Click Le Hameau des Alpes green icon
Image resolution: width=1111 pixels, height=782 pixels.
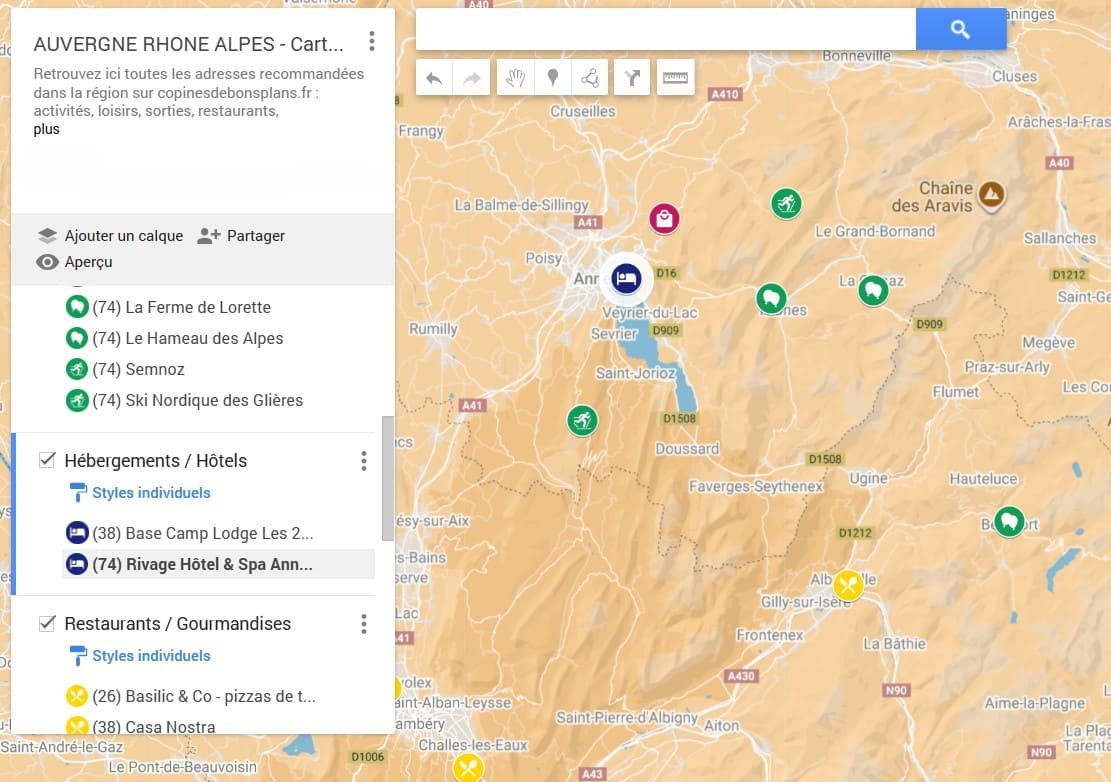point(77,339)
